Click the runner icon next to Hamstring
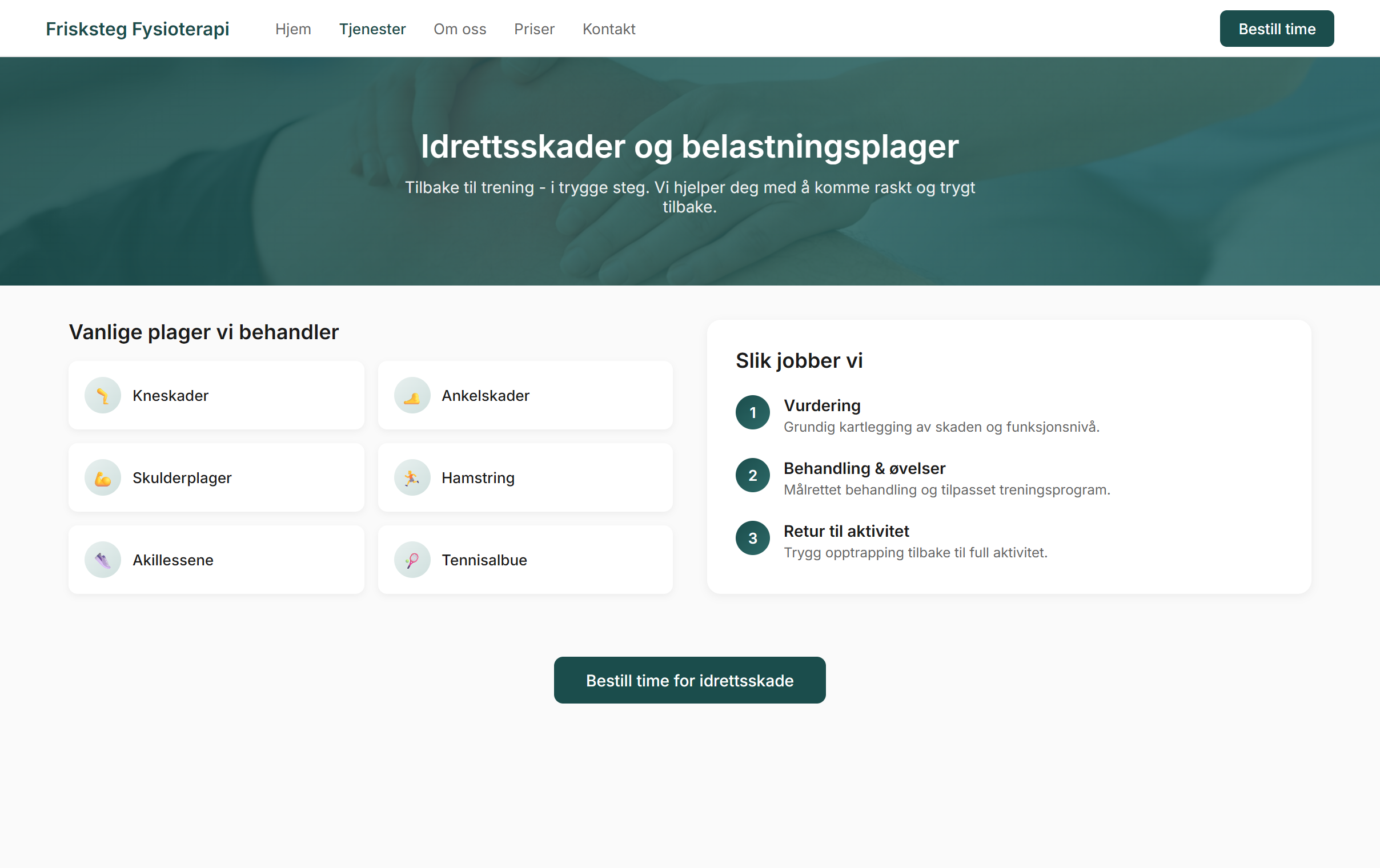Image resolution: width=1380 pixels, height=868 pixels. 411,478
